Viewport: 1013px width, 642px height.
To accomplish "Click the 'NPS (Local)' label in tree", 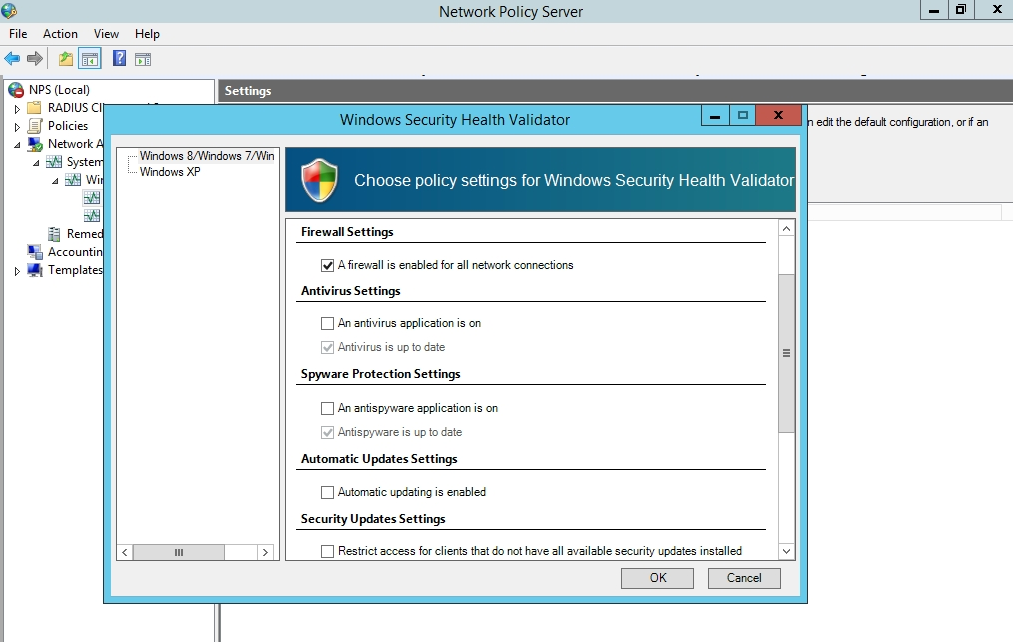I will coord(59,90).
